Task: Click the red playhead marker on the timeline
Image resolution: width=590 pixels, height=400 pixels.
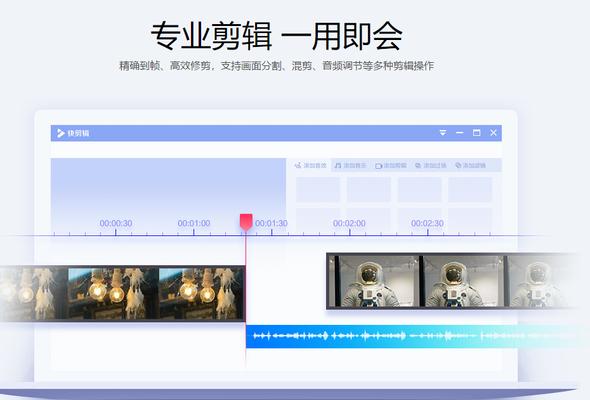Action: coord(246,222)
